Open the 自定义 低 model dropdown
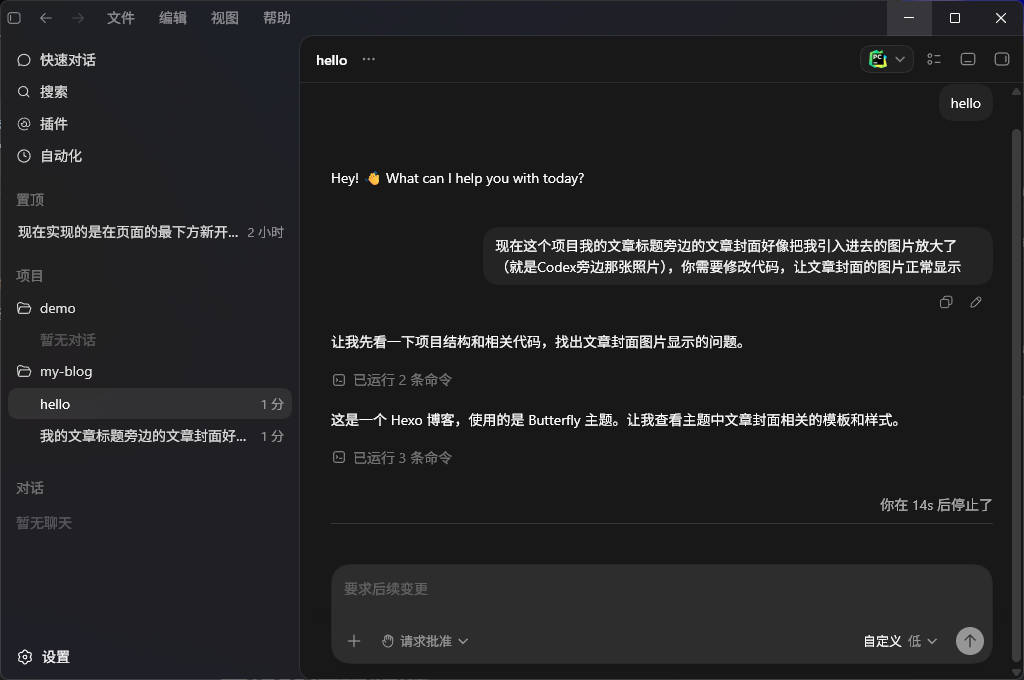 [x=900, y=641]
